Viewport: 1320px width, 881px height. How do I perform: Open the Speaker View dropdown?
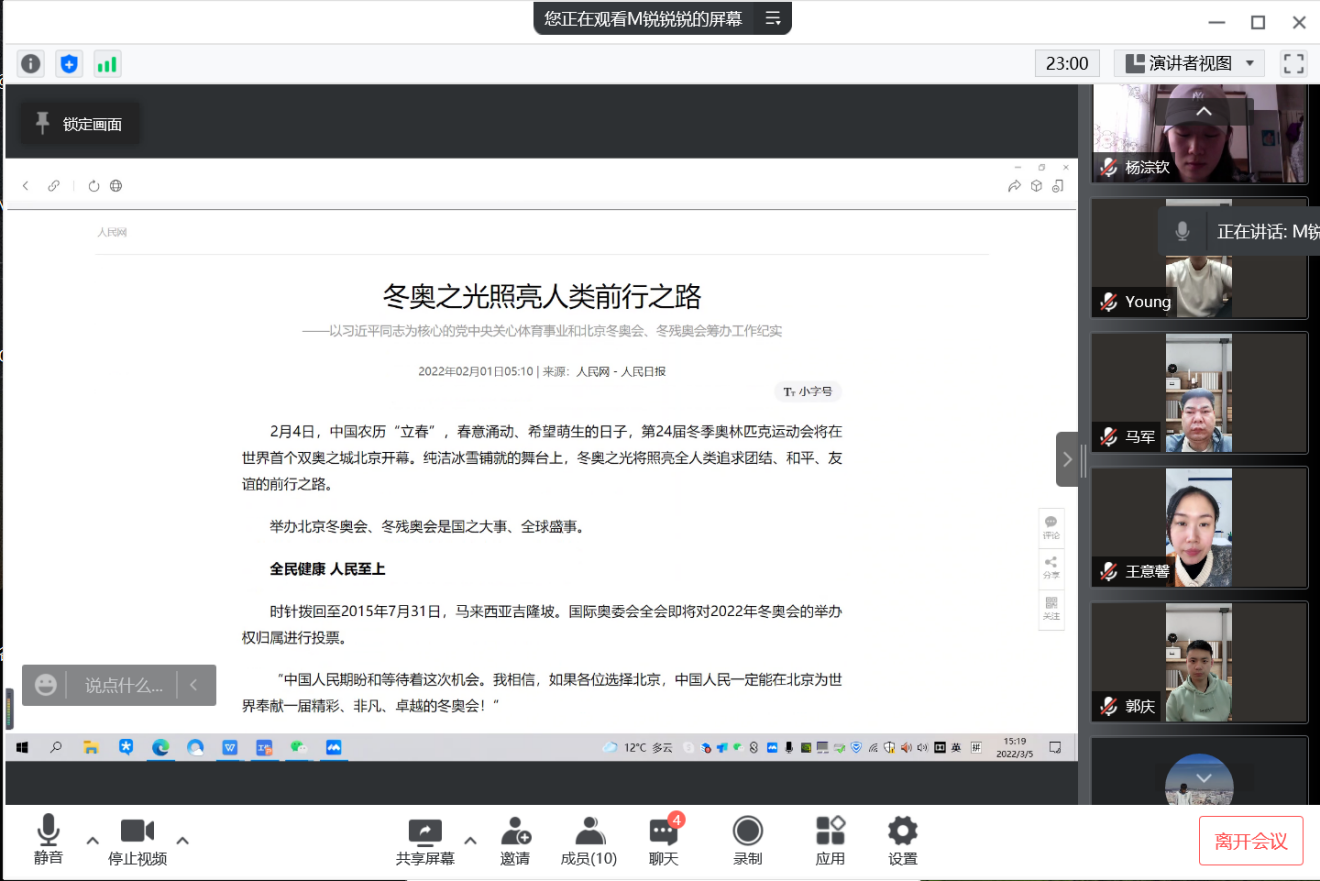[1190, 64]
